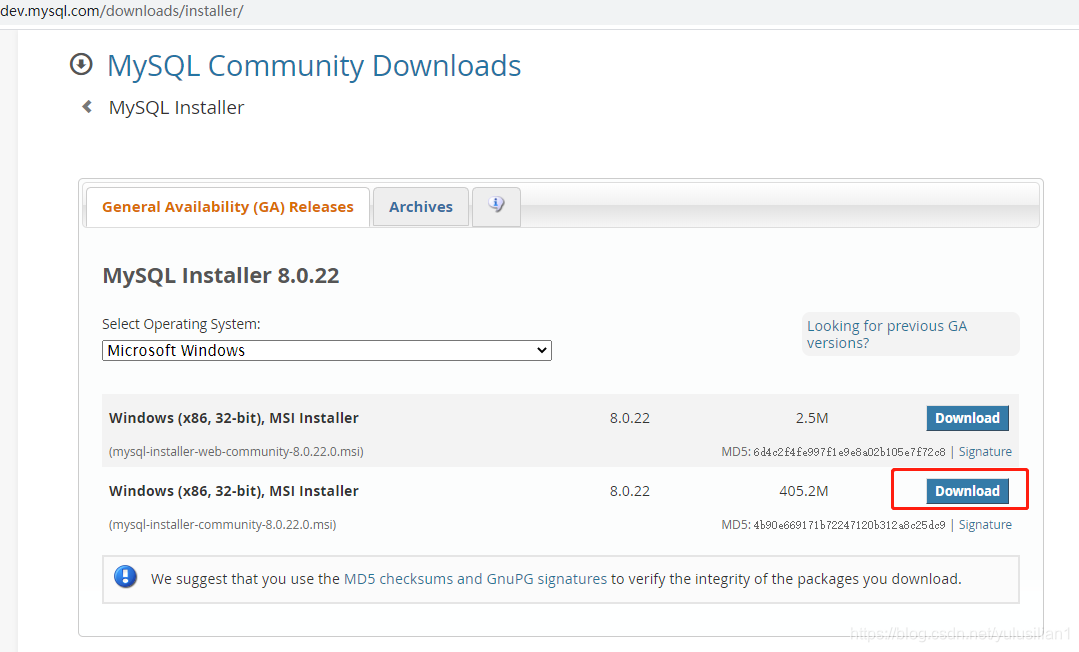1079x652 pixels.
Task: Select the 405.2M file size text
Action: 804,491
